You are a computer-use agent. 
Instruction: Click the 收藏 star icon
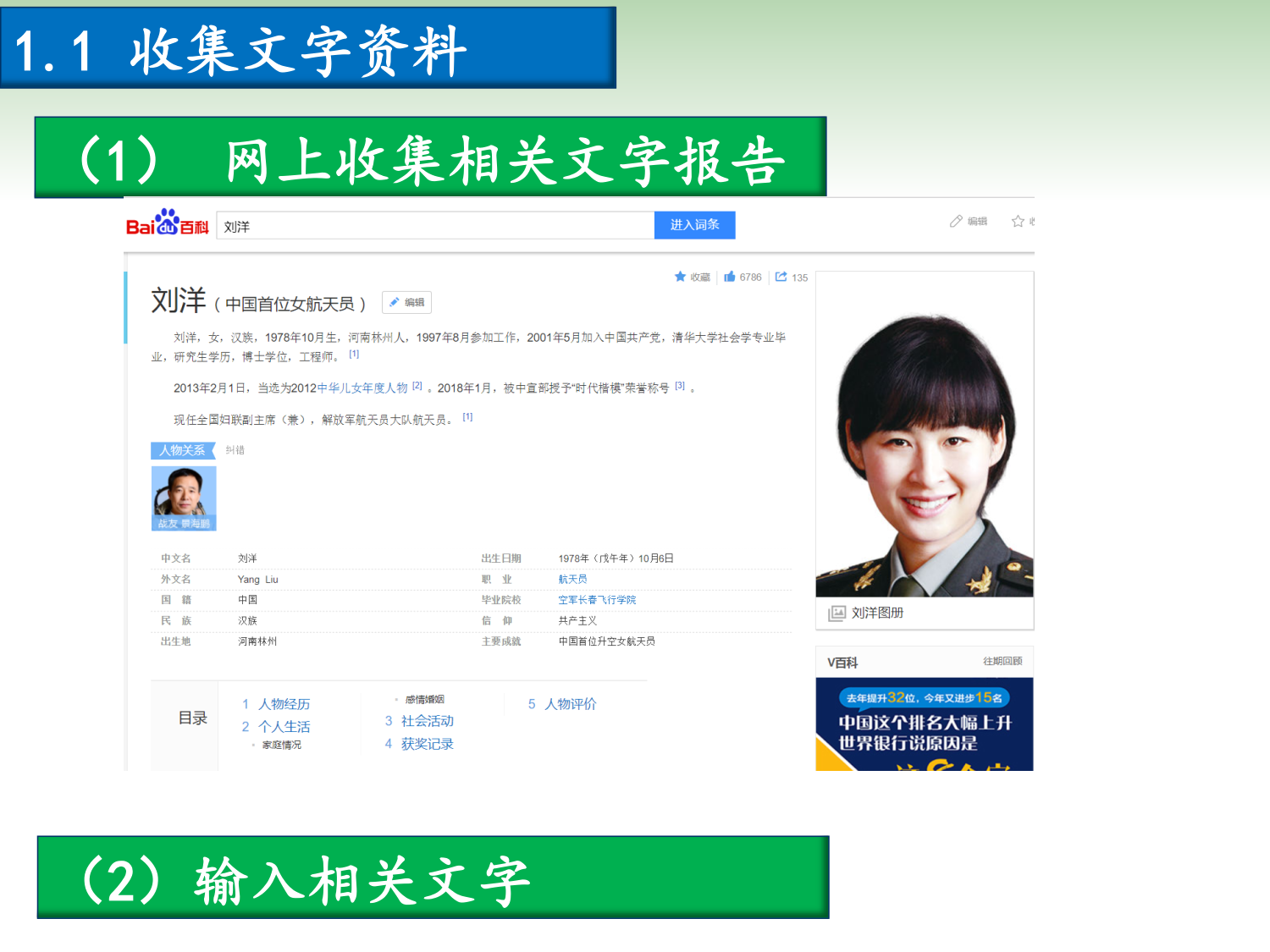tap(680, 277)
